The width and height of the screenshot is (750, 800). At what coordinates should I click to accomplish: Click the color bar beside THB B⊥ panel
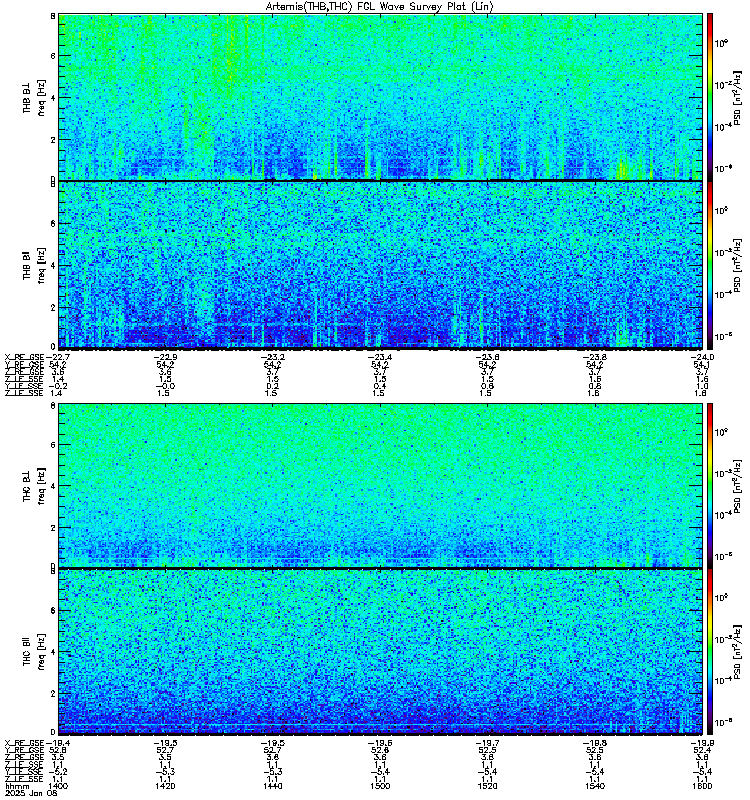(710, 97)
